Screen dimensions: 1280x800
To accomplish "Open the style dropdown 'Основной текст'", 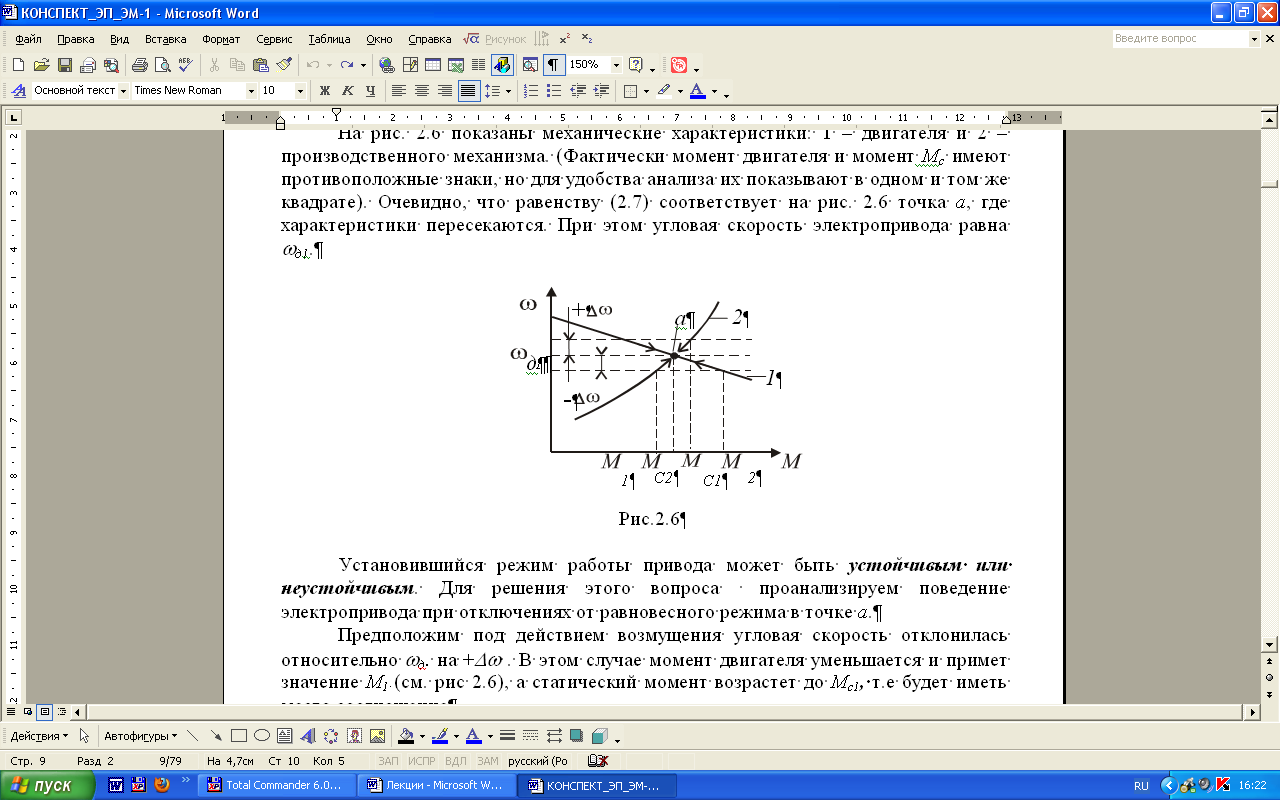I will point(123,91).
